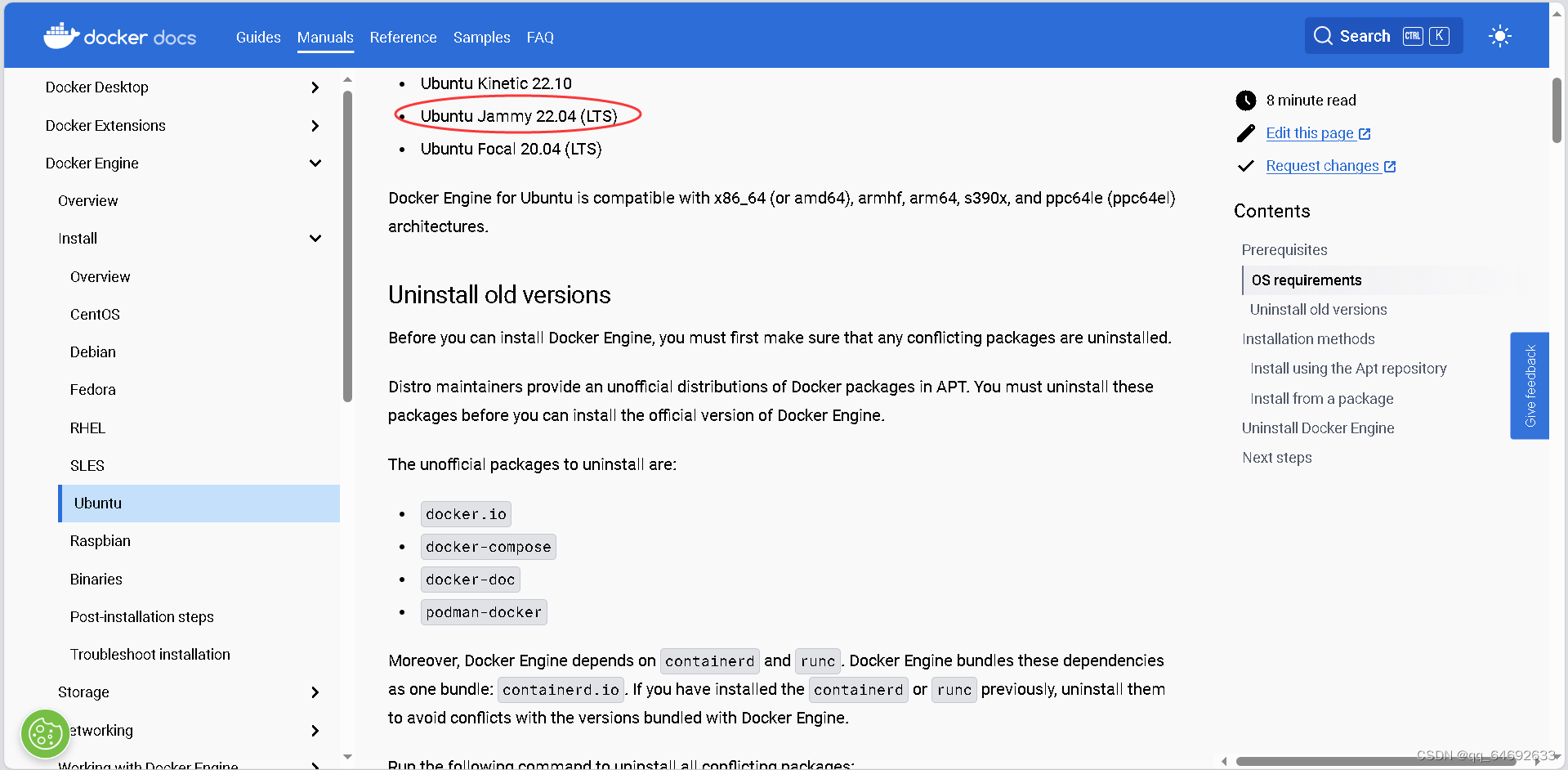Open the RHEL install page

87,428
